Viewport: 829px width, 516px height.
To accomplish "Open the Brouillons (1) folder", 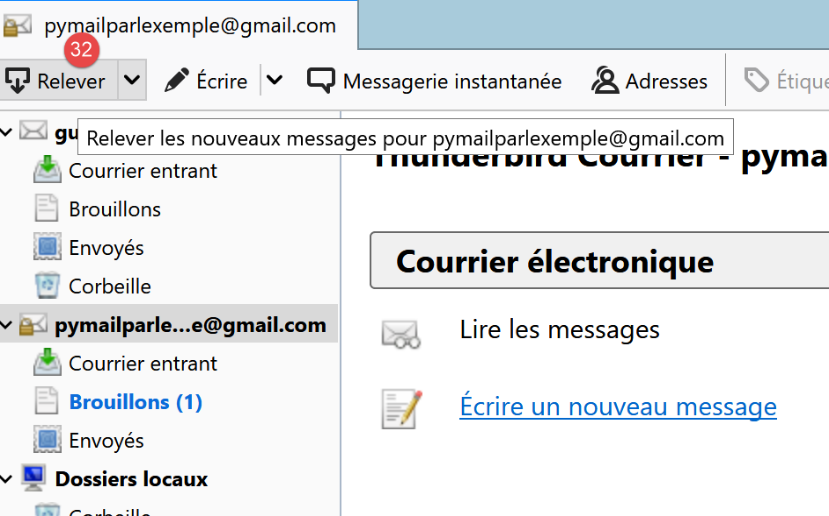I will click(135, 402).
